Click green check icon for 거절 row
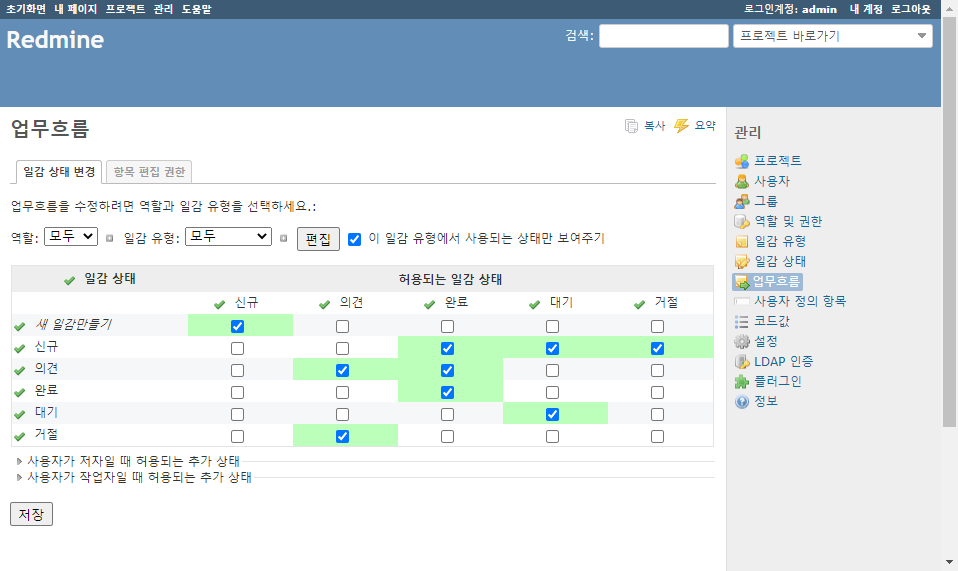 [20, 436]
